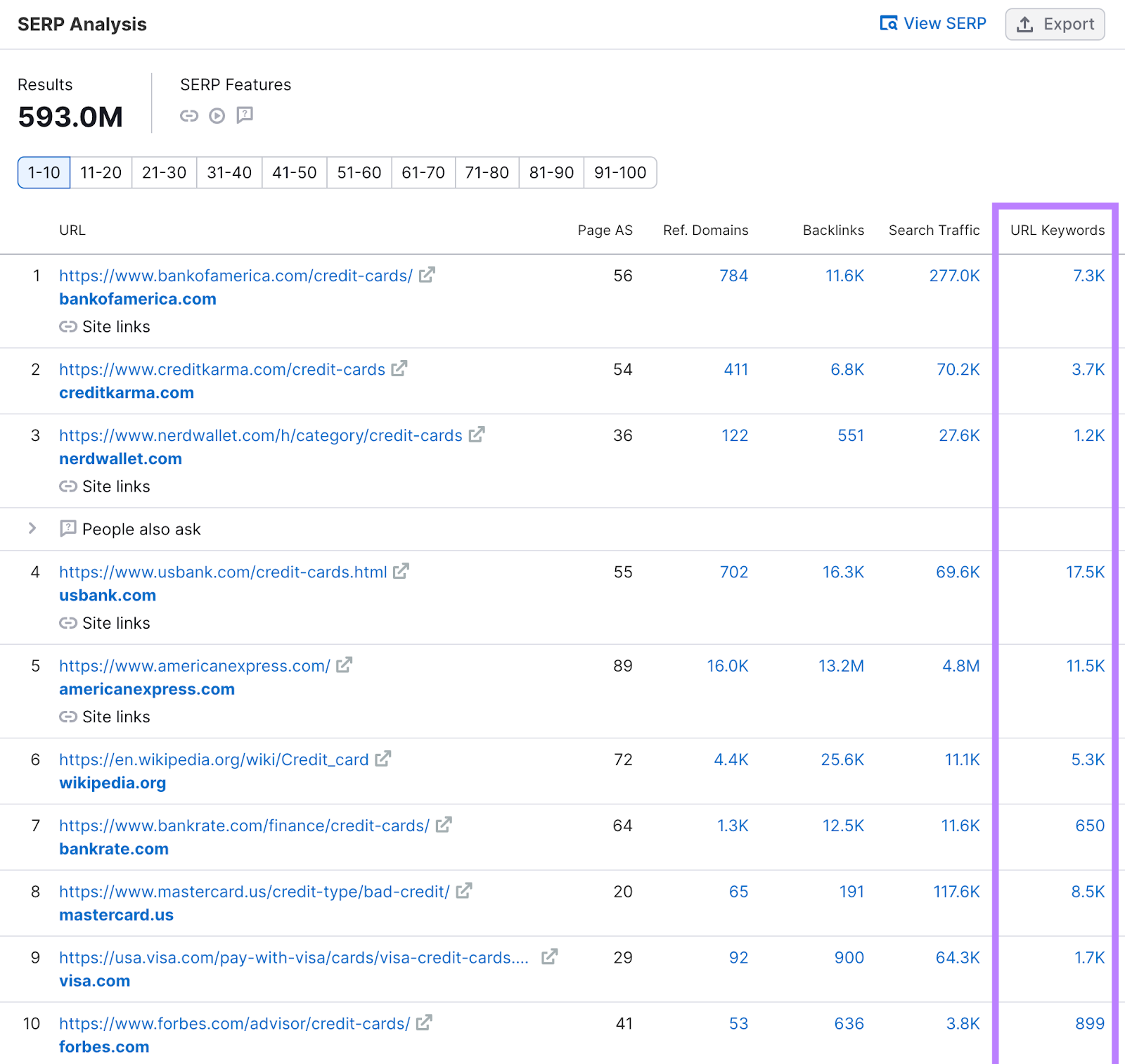Open the americanexpress.com domain link

coord(147,689)
